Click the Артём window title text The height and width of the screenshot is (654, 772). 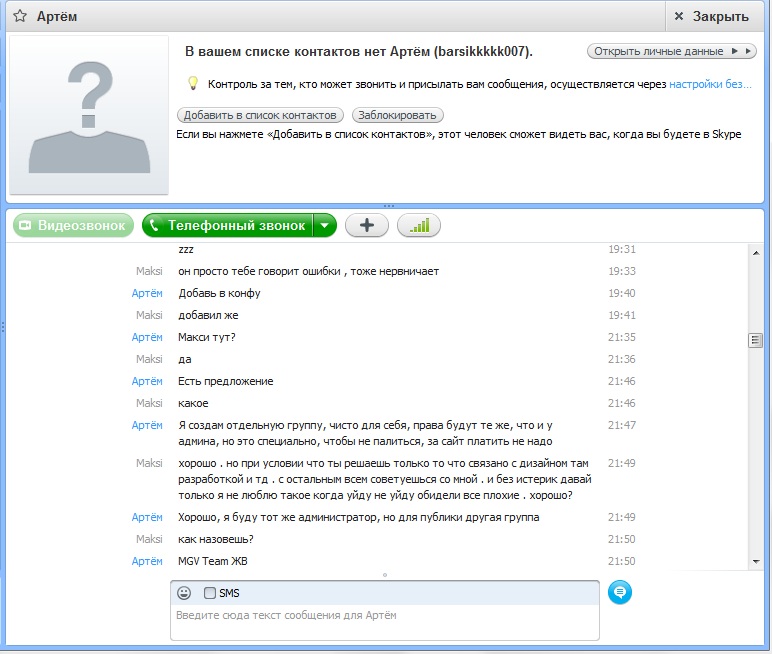coord(57,16)
